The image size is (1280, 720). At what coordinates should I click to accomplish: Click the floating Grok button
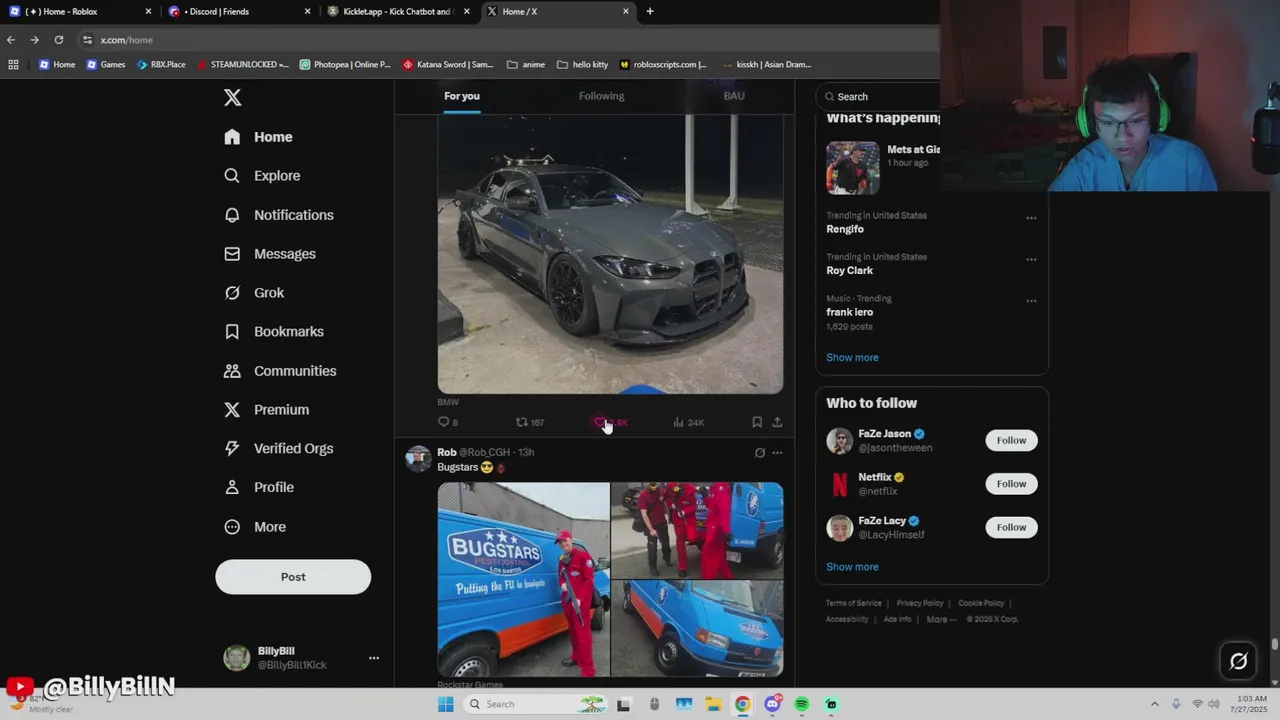1238,661
